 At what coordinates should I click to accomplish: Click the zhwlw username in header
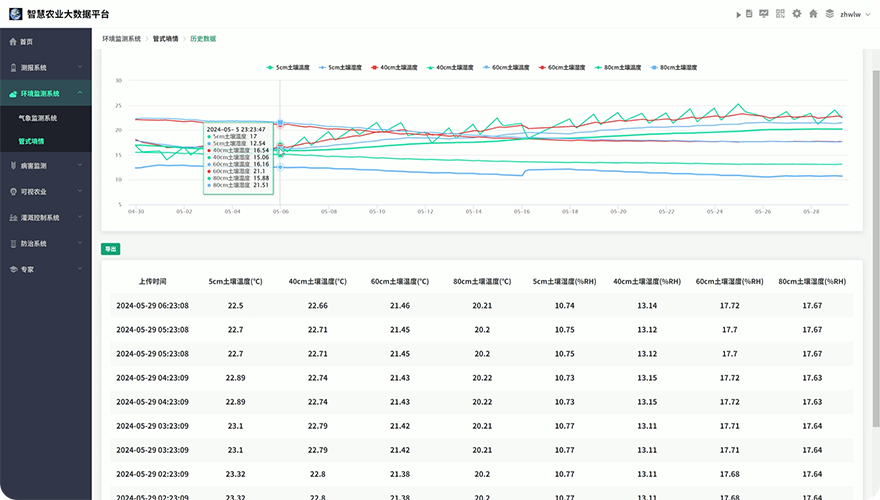point(850,15)
